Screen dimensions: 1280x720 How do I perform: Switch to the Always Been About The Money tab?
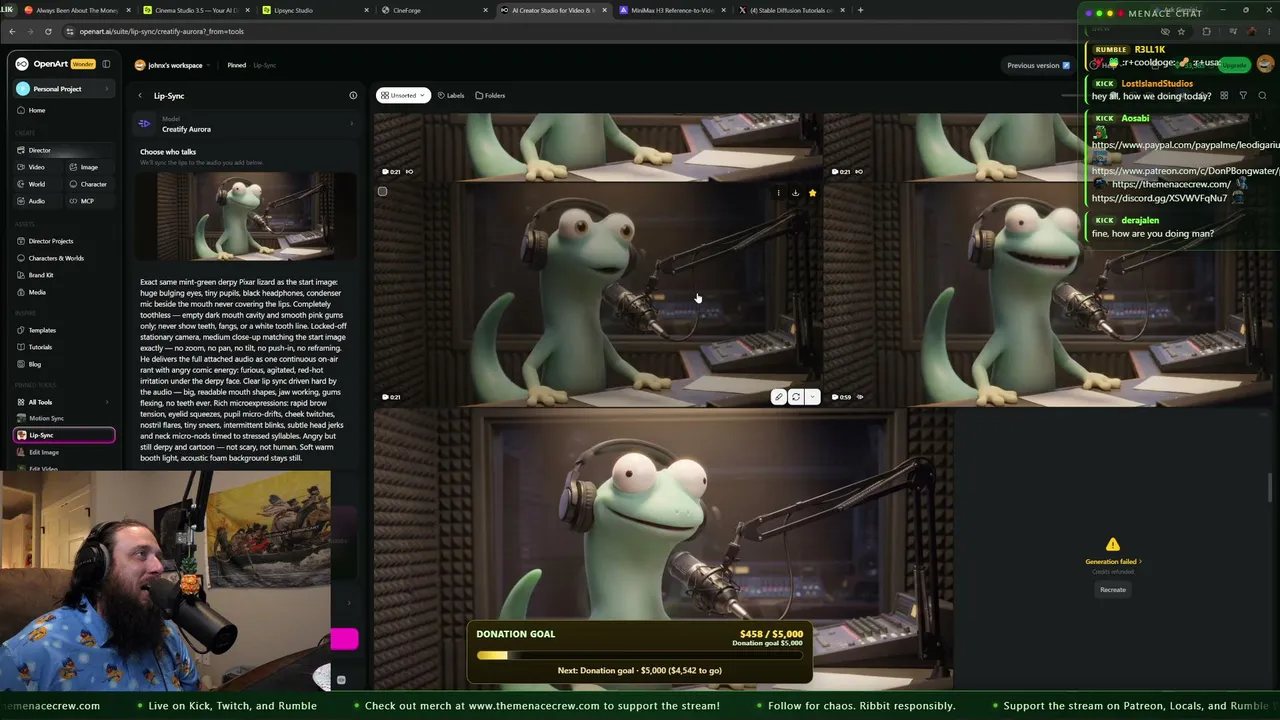78,10
